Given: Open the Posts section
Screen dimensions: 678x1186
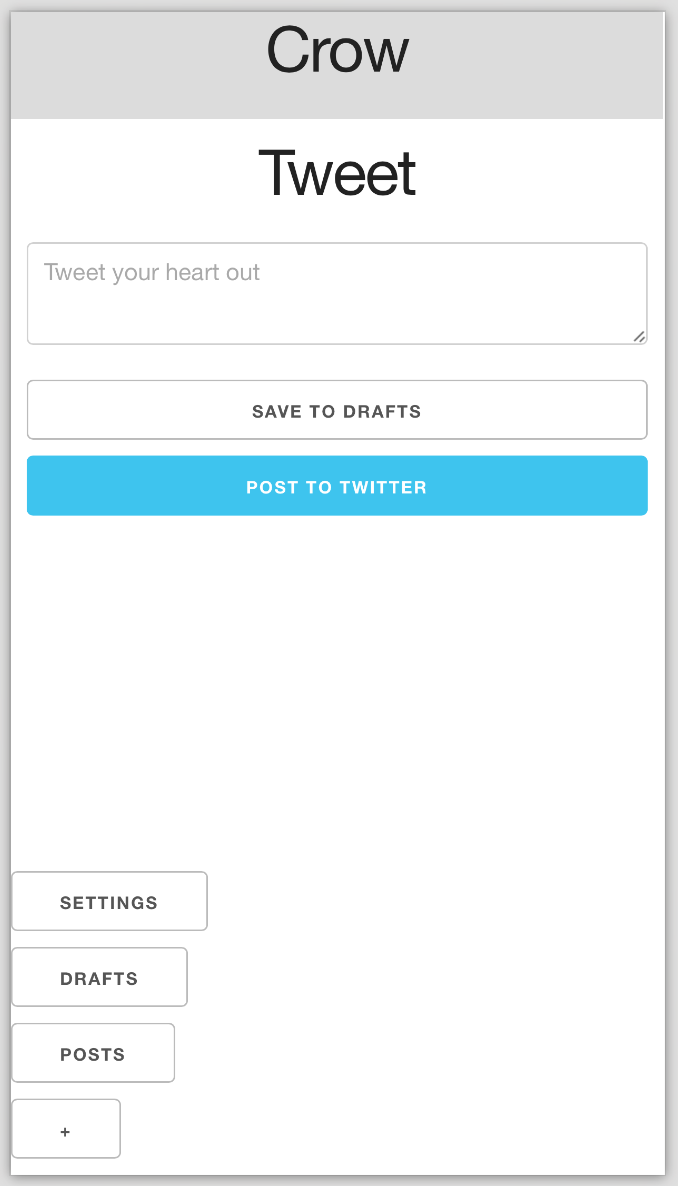Looking at the screenshot, I should pyautogui.click(x=93, y=1053).
